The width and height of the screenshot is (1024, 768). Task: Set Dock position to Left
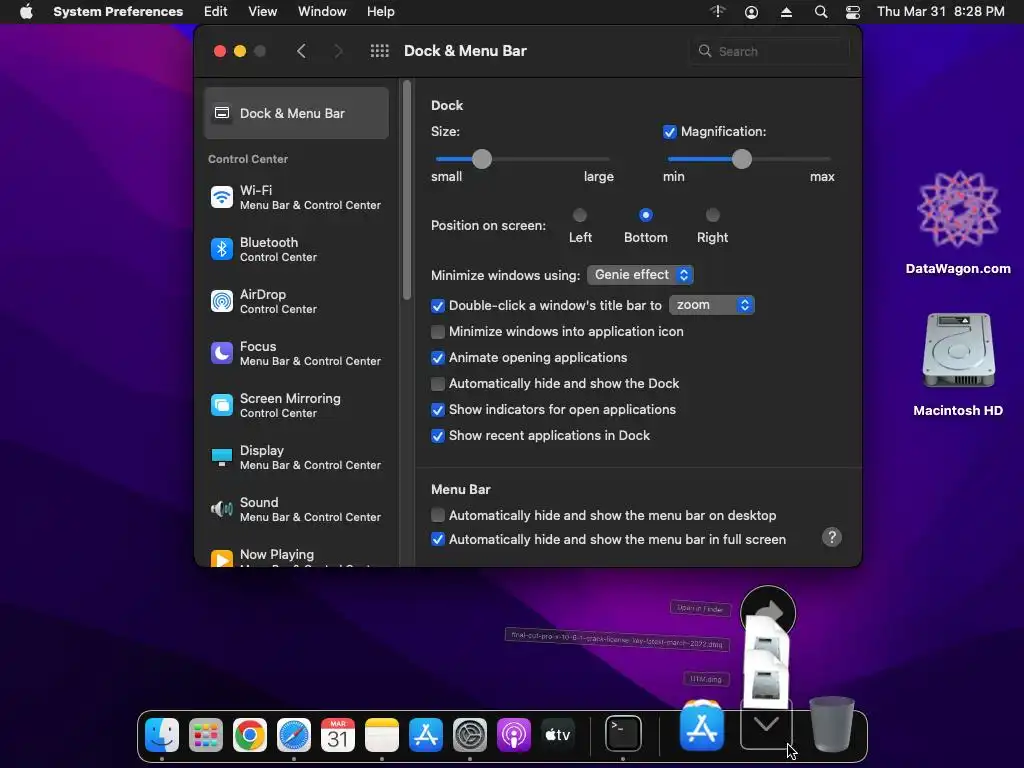point(579,215)
